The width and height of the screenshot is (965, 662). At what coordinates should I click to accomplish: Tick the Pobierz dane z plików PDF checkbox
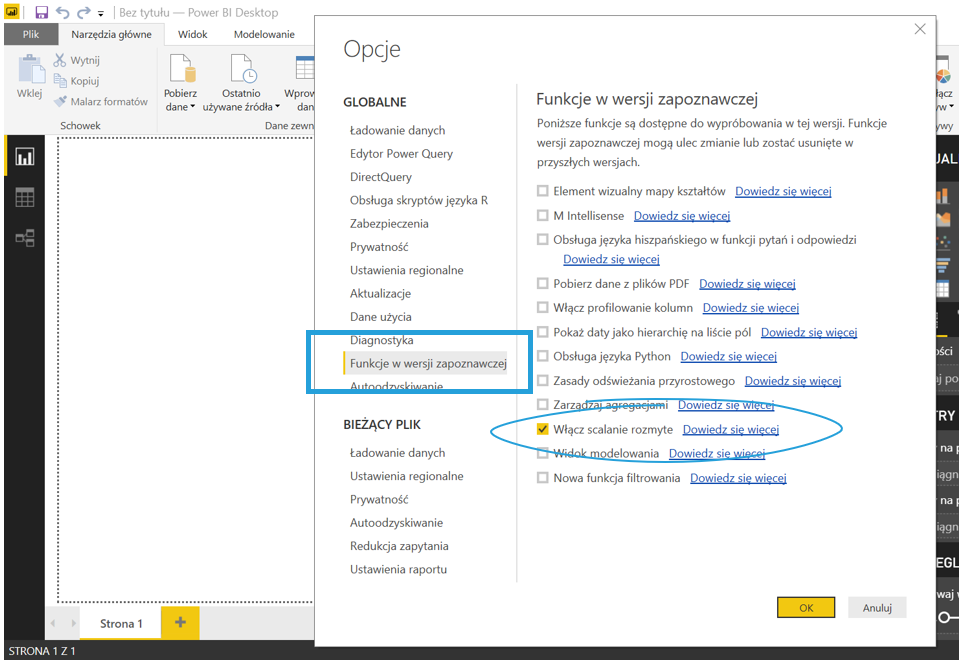pos(543,284)
